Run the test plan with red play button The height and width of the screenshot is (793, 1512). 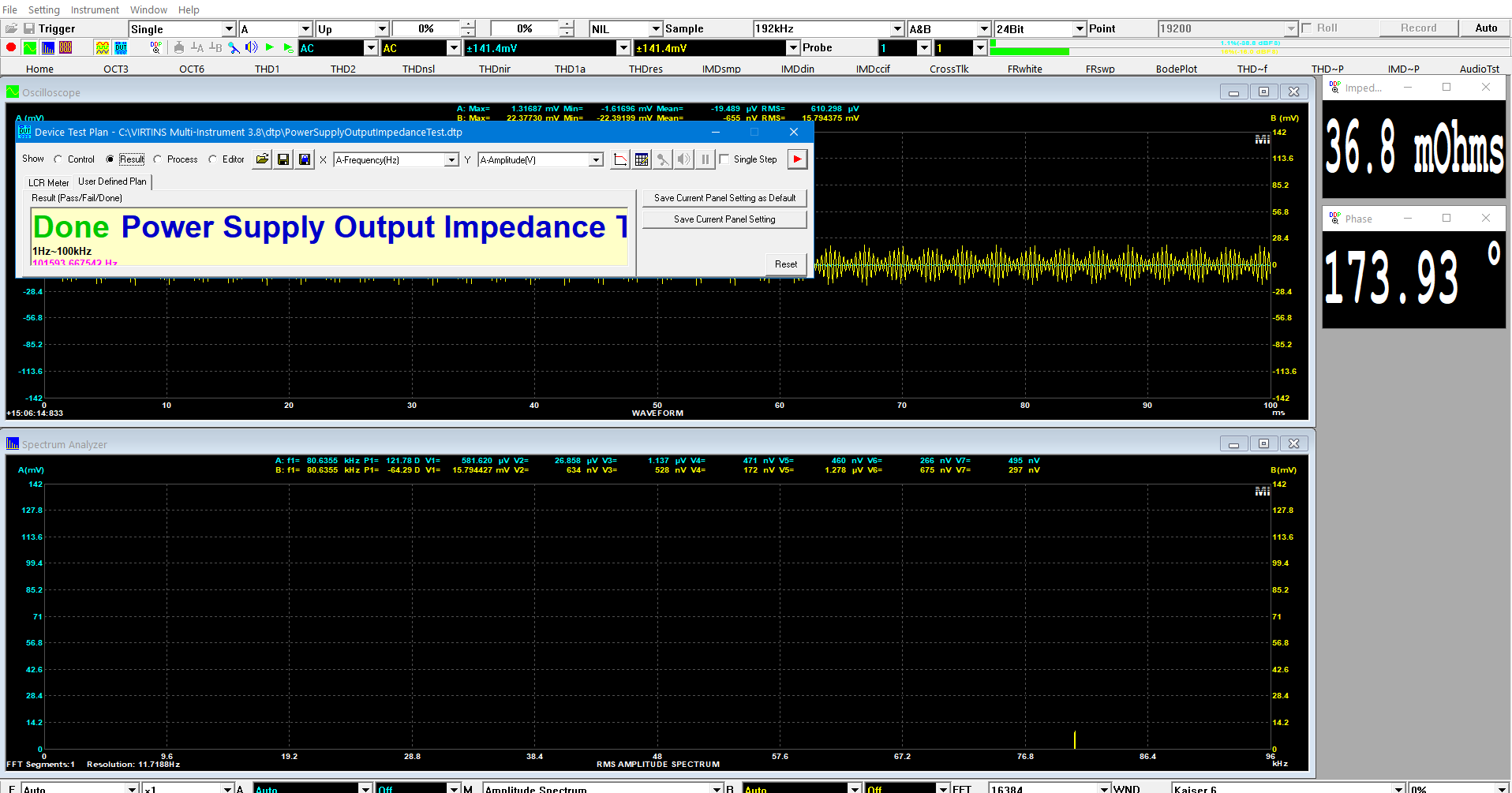coord(798,159)
